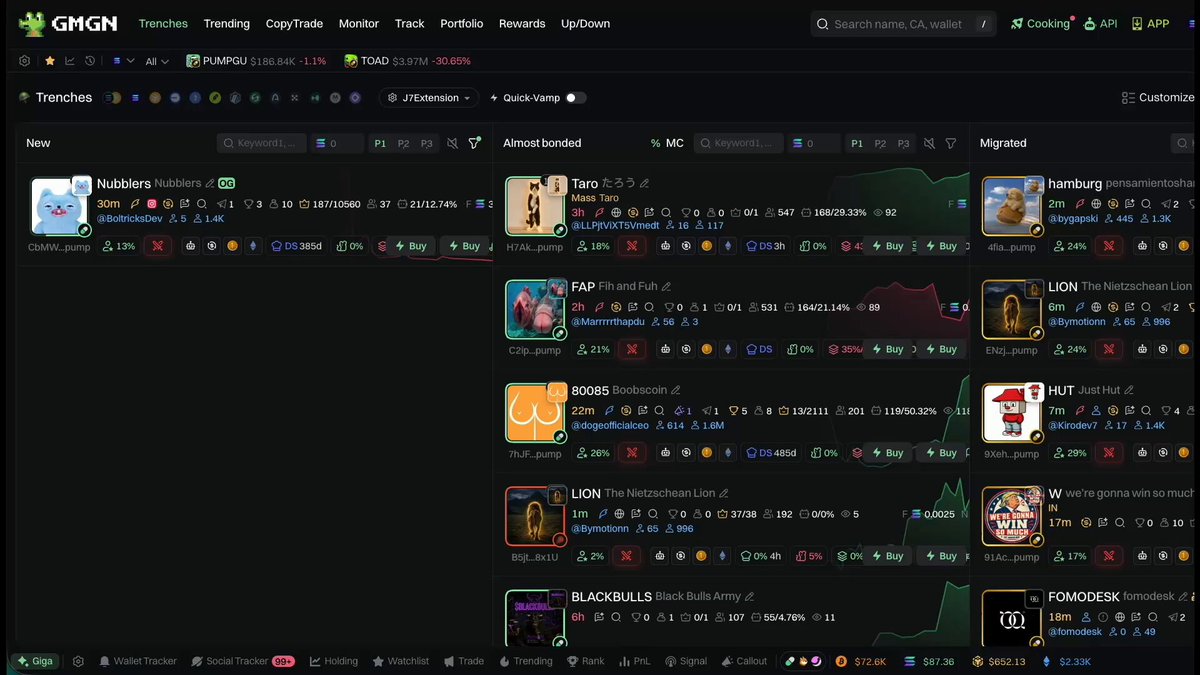Open the Portfolio tab

coord(461,23)
